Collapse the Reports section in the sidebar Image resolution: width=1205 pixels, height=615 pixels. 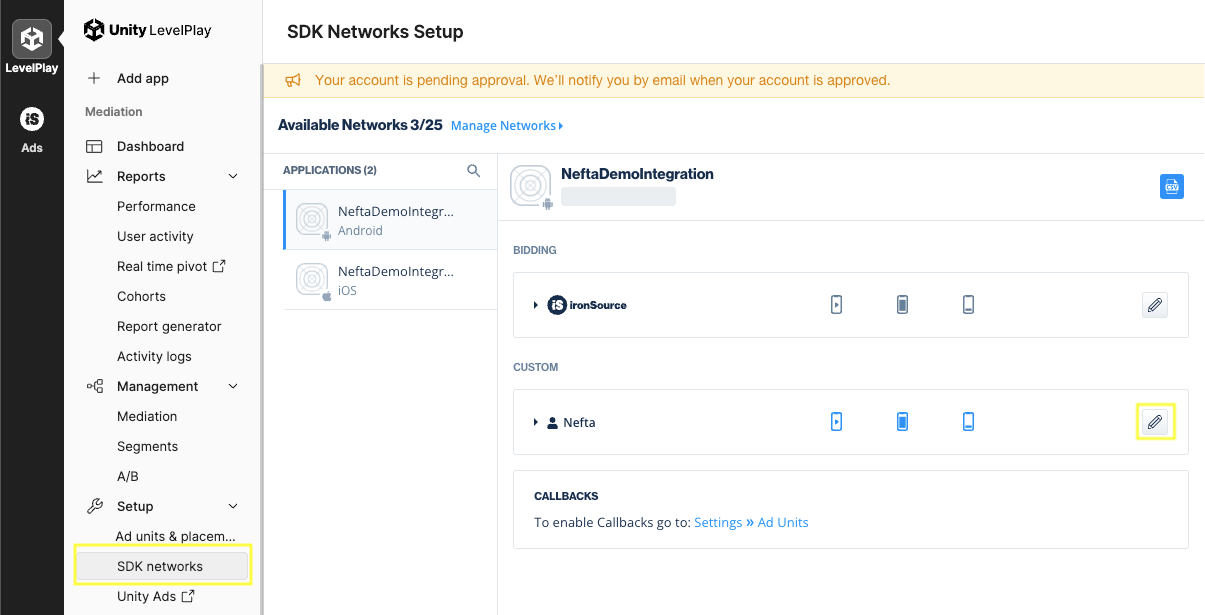[232, 176]
